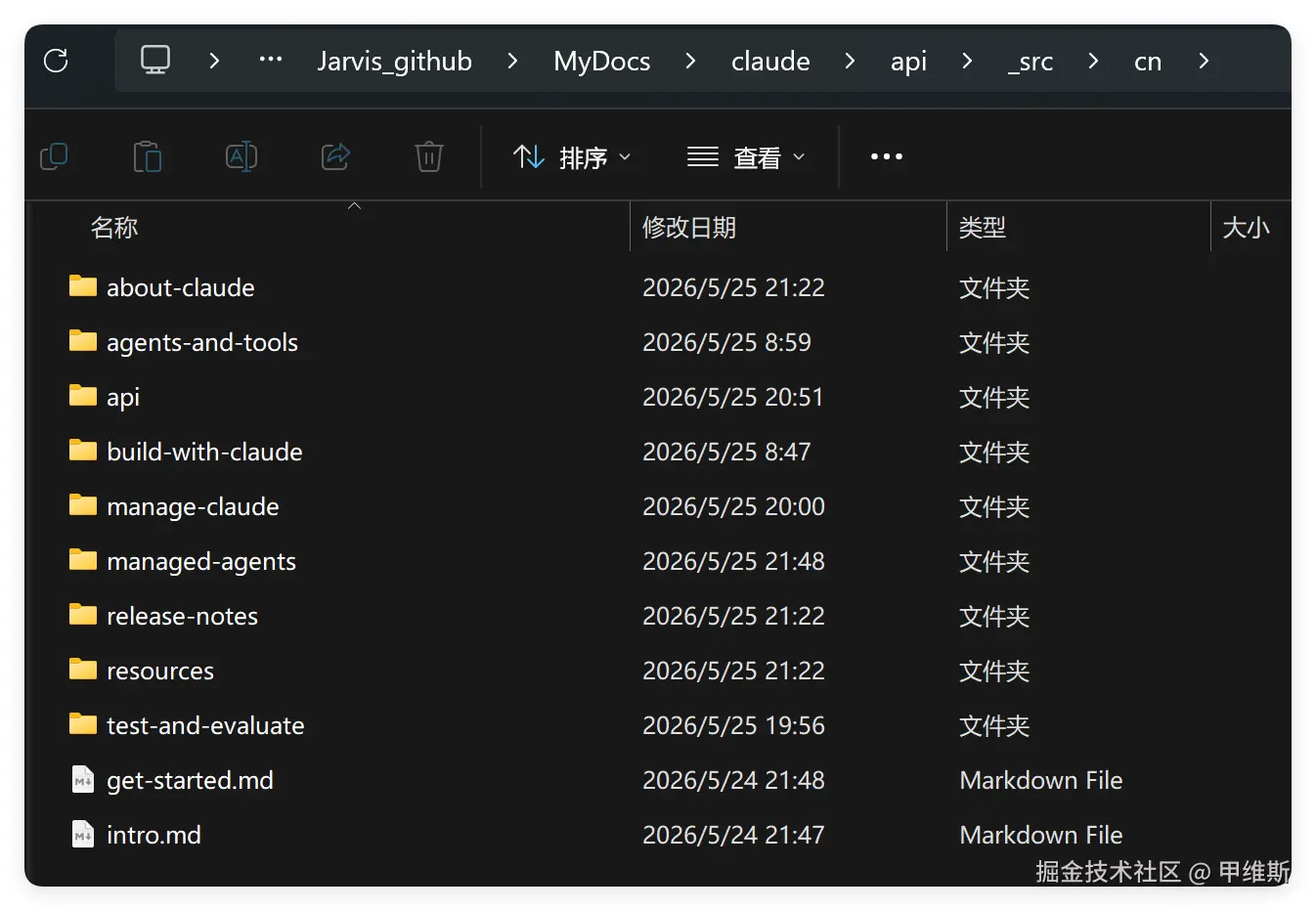Navigate to api breadcrumb in address bar

click(908, 62)
